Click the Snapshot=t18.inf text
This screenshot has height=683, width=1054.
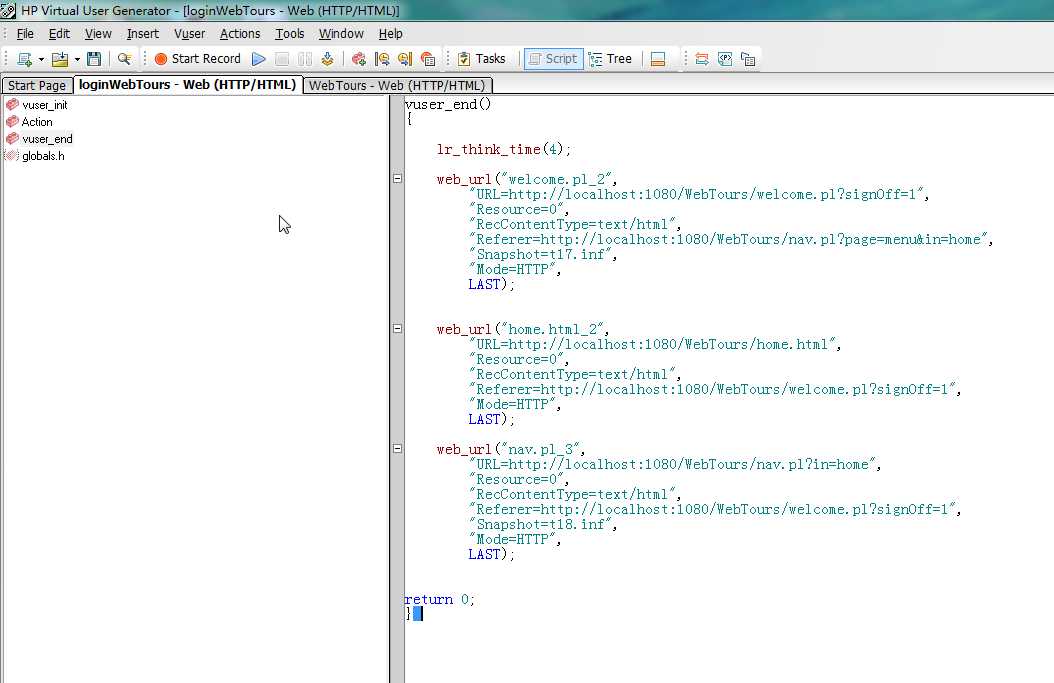(x=542, y=524)
